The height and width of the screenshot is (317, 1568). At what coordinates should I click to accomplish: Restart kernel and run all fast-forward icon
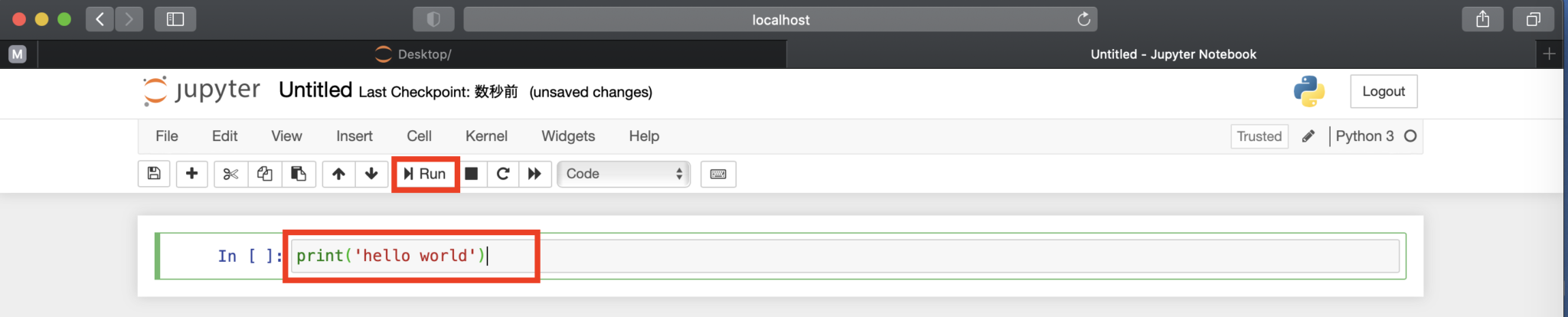click(535, 174)
